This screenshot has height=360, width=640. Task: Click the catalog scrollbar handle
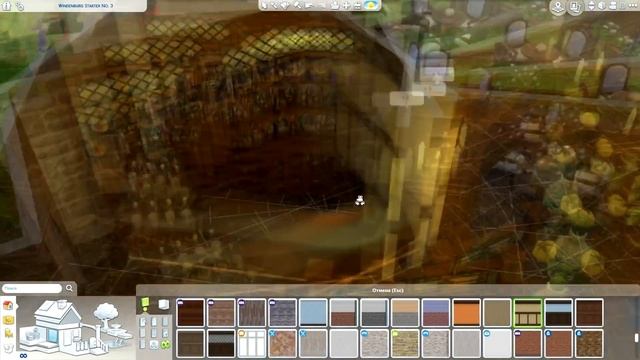(636, 338)
